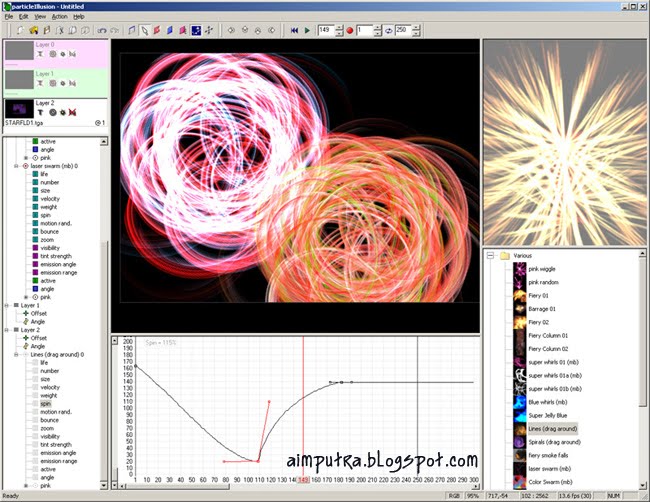Click the Paste toolbar icon
The width and height of the screenshot is (650, 502).
click(85, 30)
